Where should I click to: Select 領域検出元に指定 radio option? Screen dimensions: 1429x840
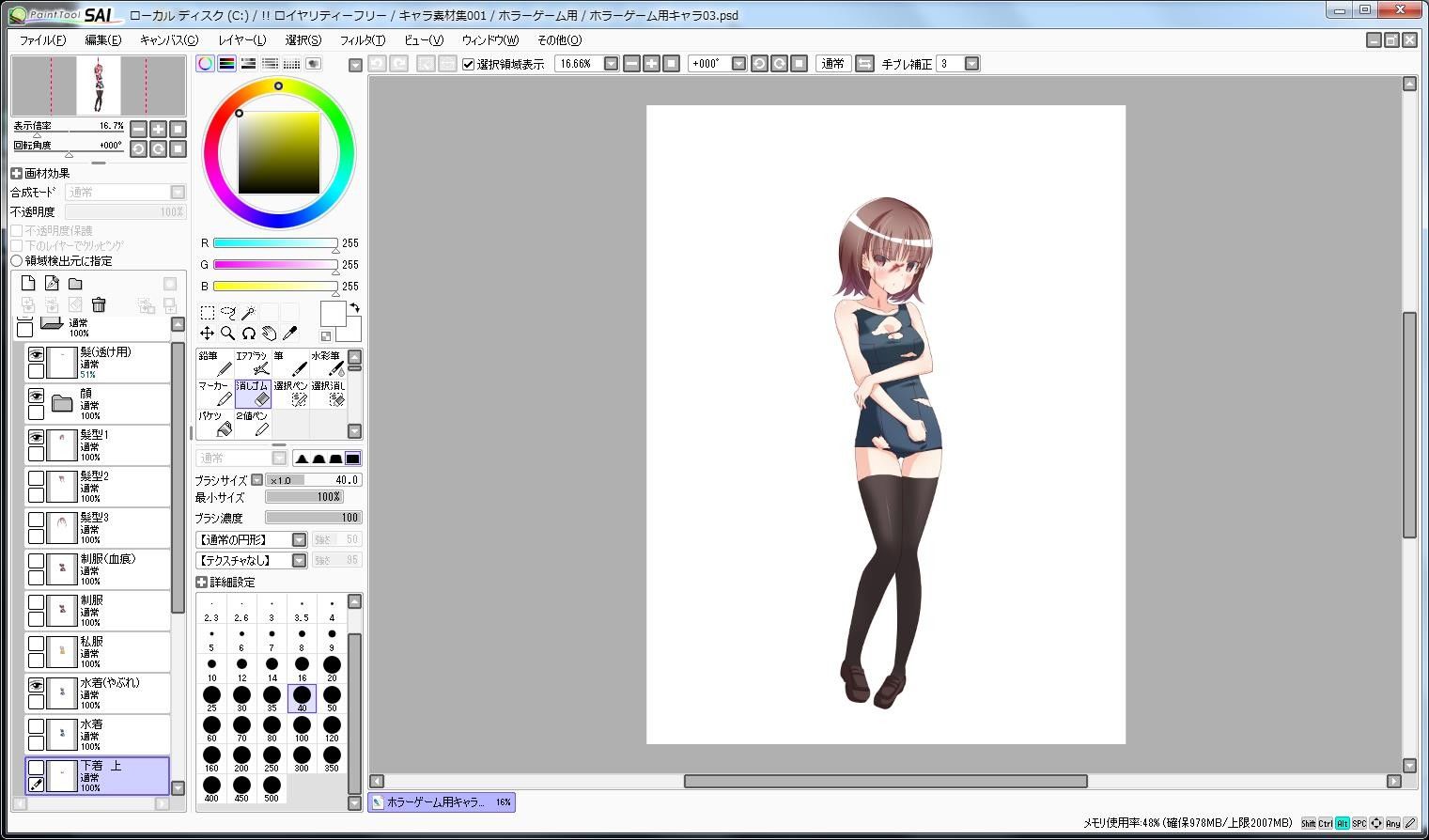16,261
